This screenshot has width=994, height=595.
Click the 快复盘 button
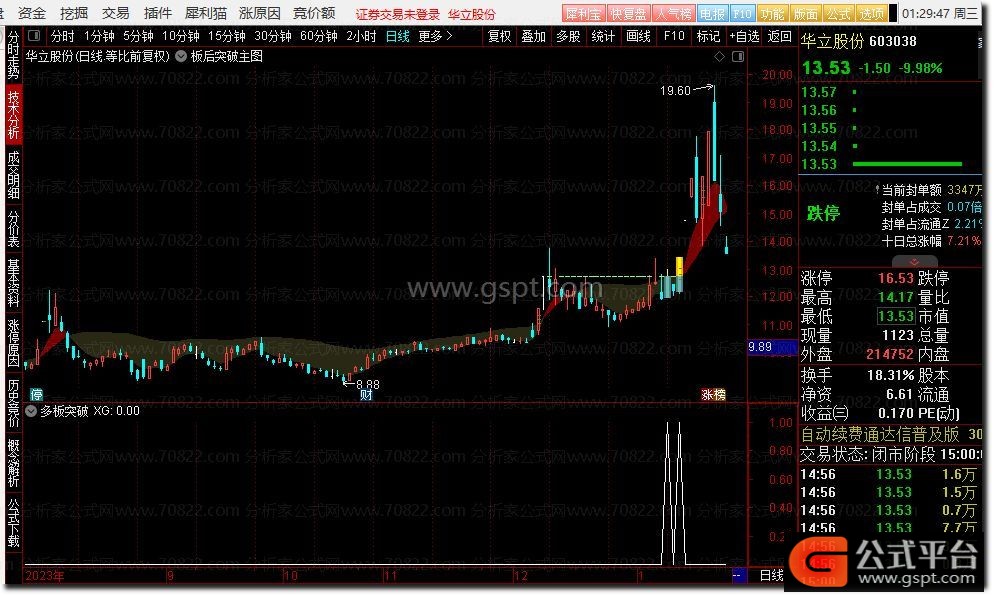pyautogui.click(x=628, y=13)
